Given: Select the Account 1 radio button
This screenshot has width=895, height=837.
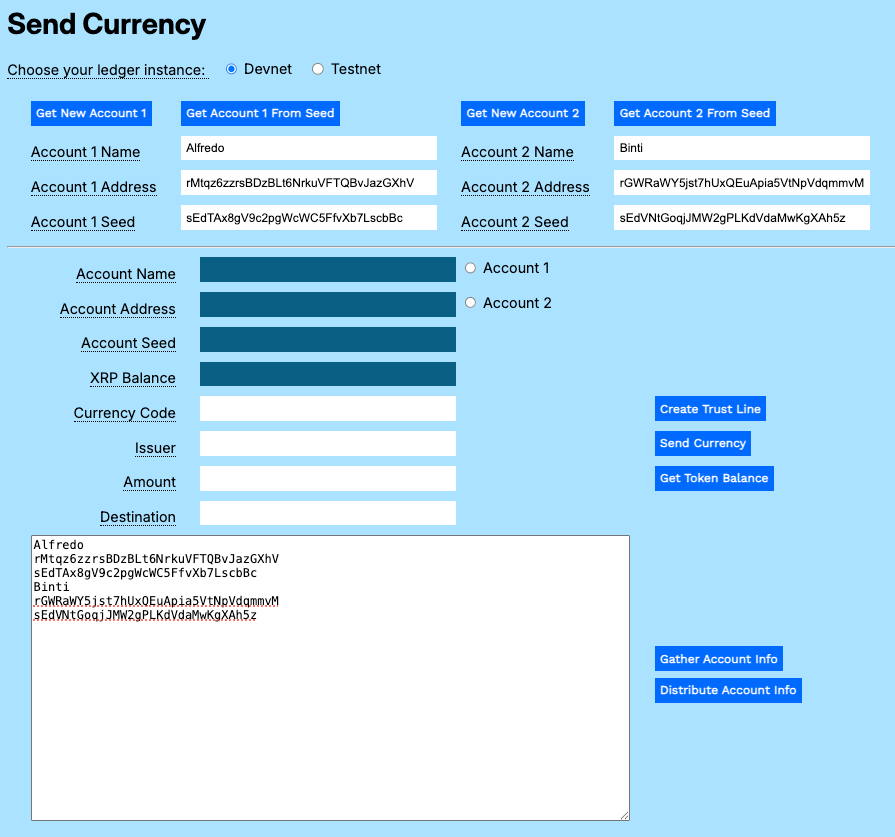Looking at the screenshot, I should pos(470,267).
